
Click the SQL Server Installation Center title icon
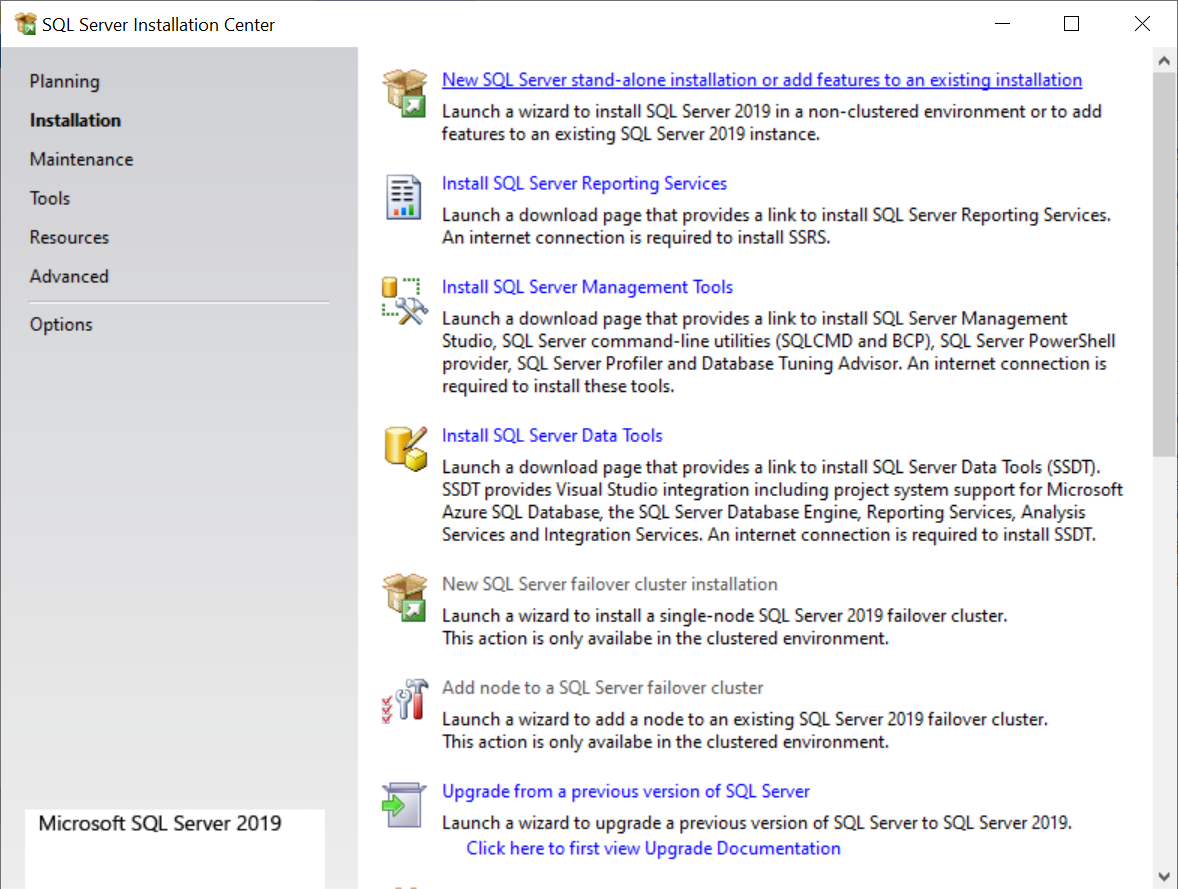26,24
